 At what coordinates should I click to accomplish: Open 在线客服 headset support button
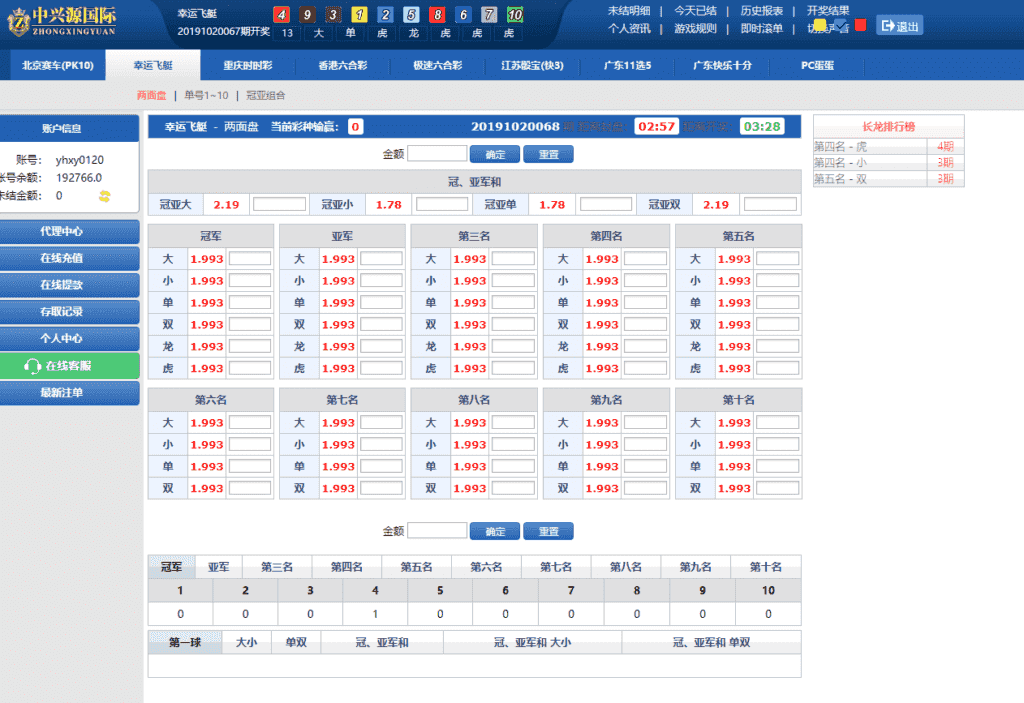69,366
